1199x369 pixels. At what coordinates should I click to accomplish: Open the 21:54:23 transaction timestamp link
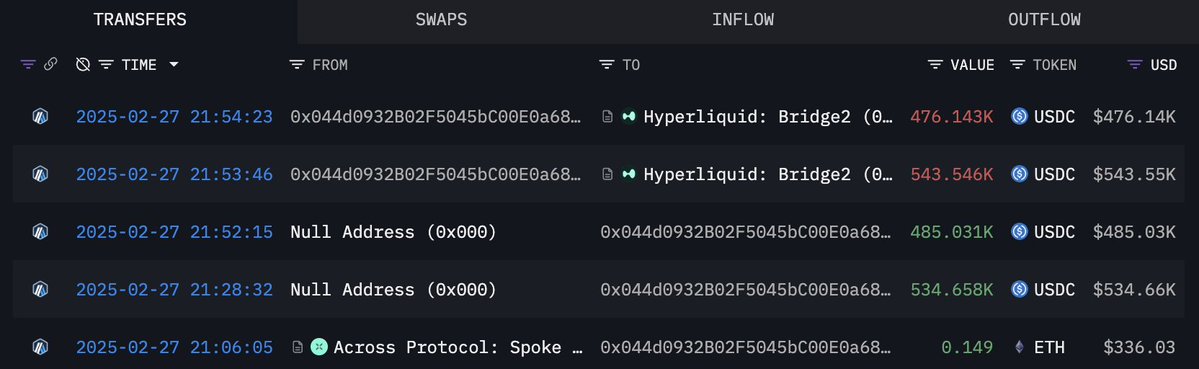tap(174, 117)
